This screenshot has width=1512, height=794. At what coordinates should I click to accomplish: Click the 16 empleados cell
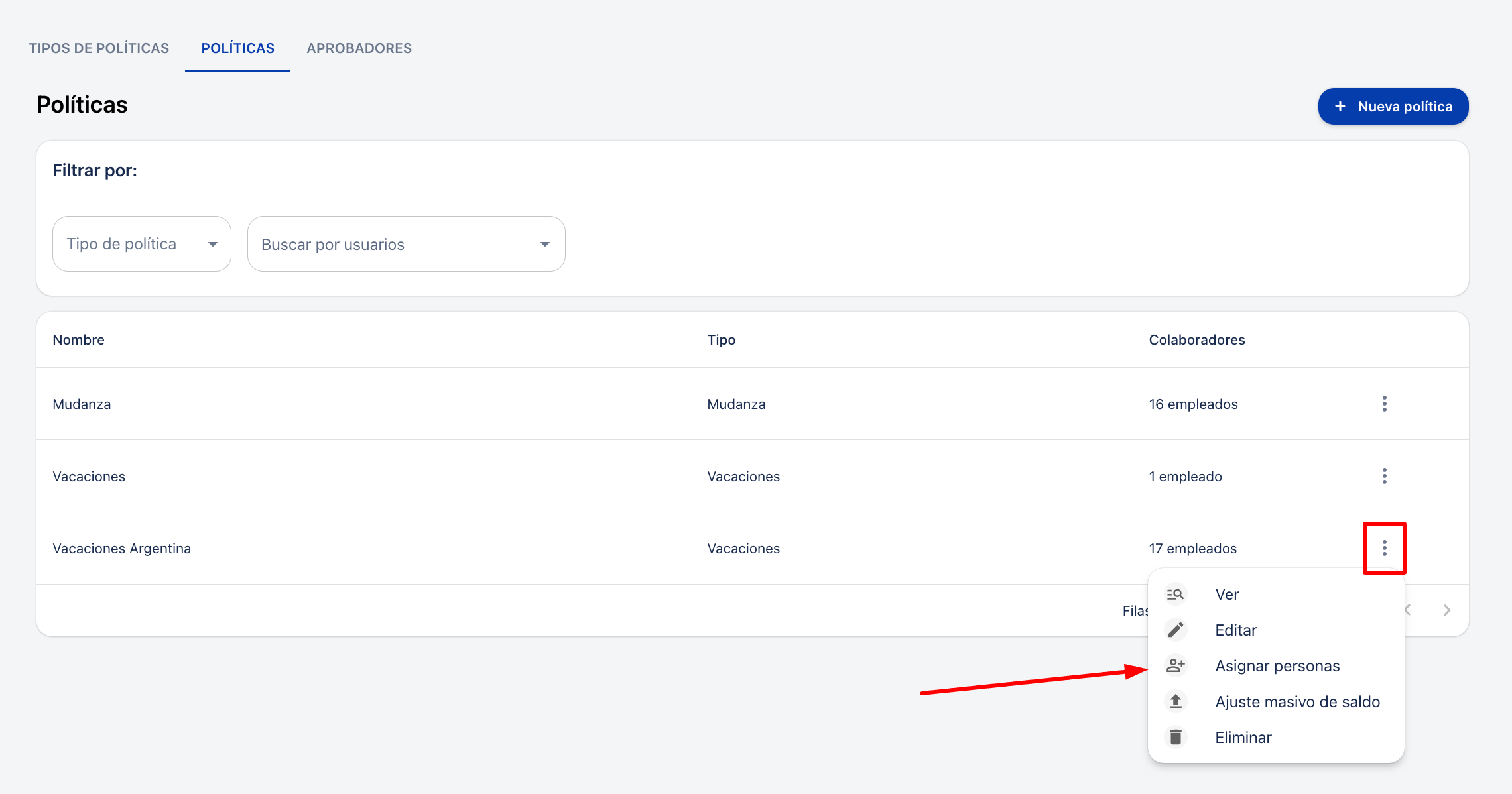[1193, 404]
